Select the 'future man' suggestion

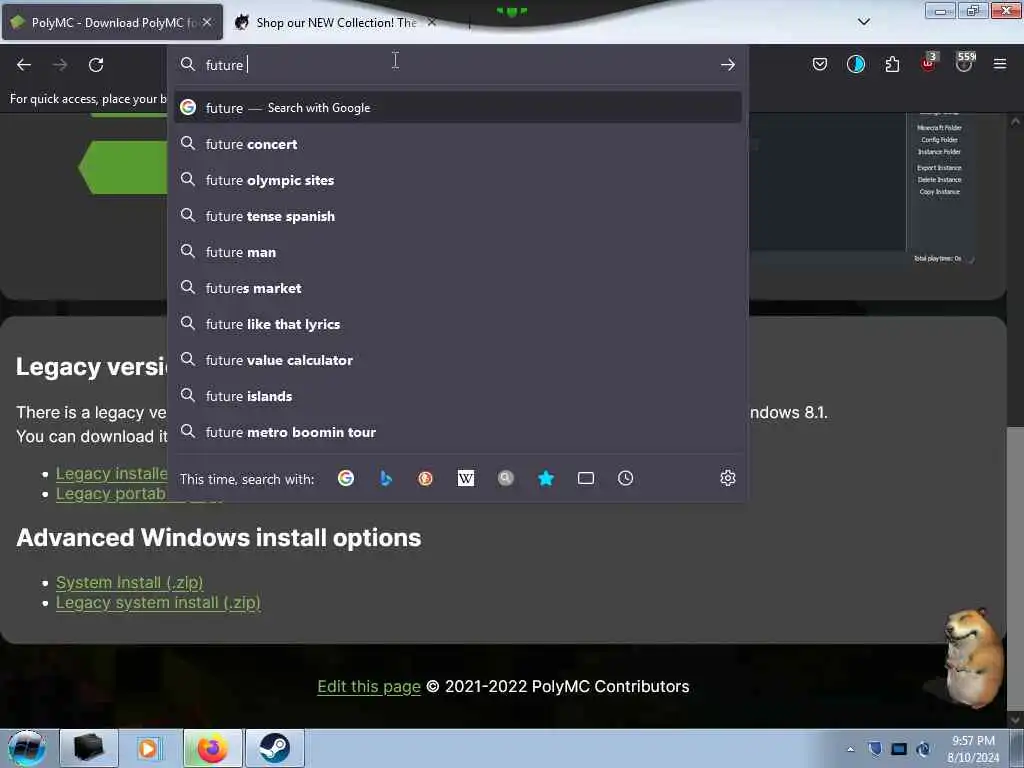tap(457, 252)
